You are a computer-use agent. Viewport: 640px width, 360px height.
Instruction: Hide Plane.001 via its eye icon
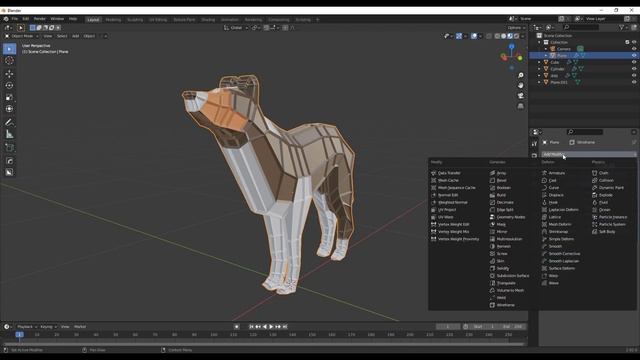pos(634,82)
